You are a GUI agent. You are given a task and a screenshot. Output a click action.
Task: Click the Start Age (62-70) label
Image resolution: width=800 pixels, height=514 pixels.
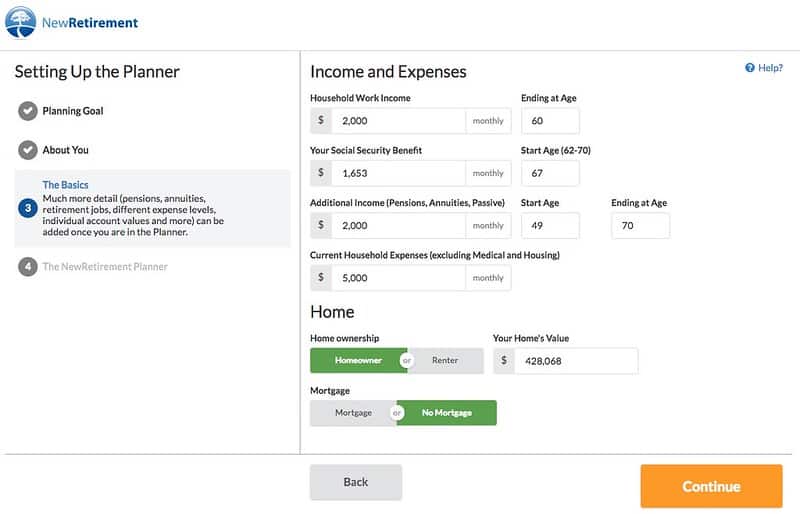556,150
